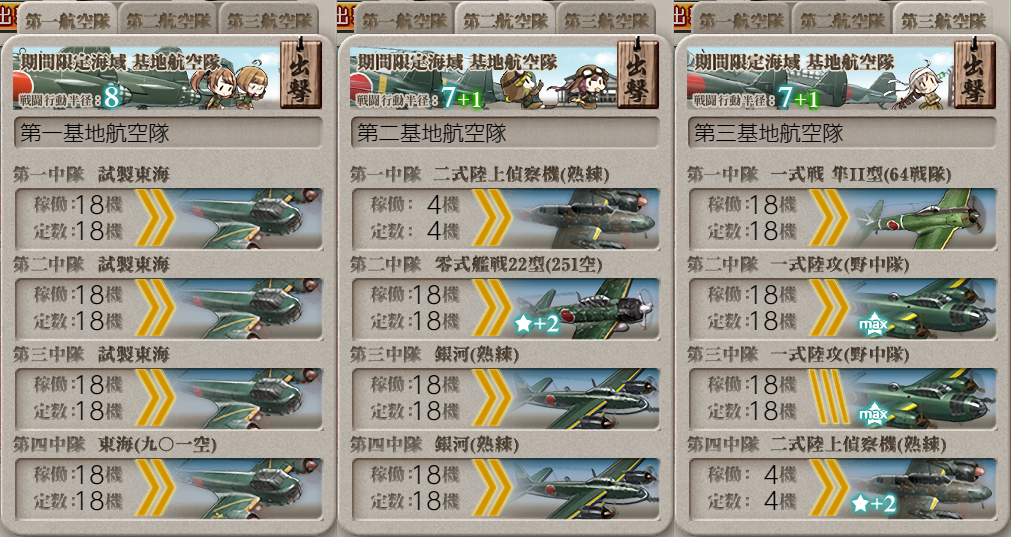
Task: Click the 出撃 tag in the first air corps panel
Action: (x=300, y=74)
